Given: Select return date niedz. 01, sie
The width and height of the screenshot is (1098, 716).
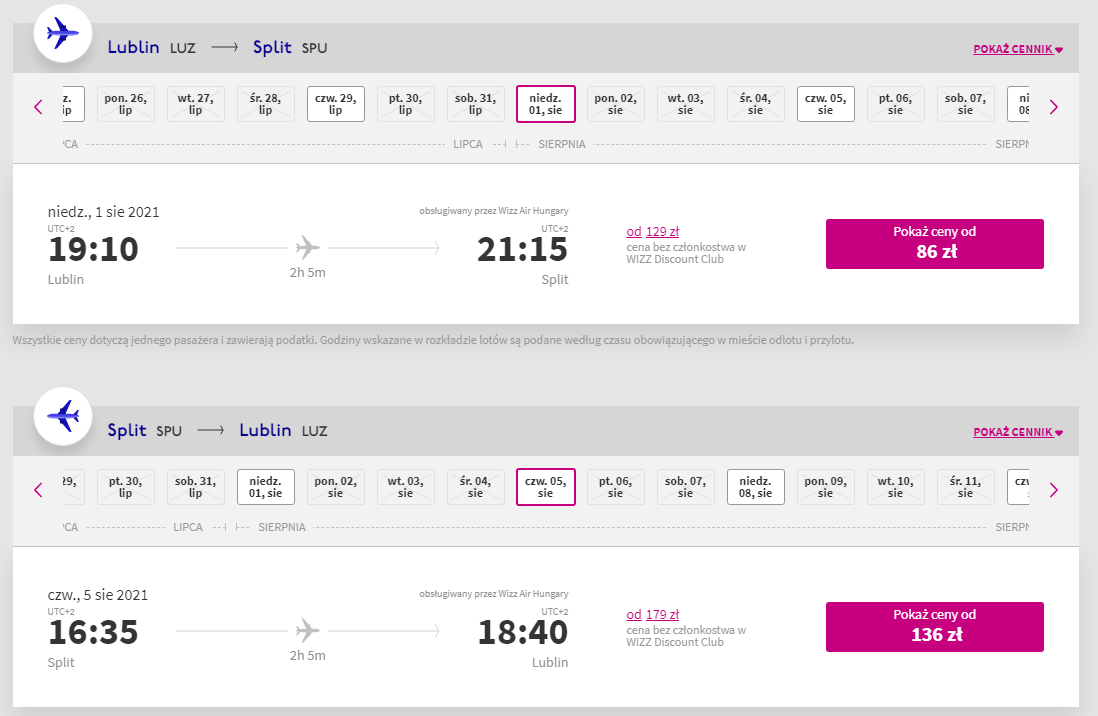Looking at the screenshot, I should (x=265, y=487).
